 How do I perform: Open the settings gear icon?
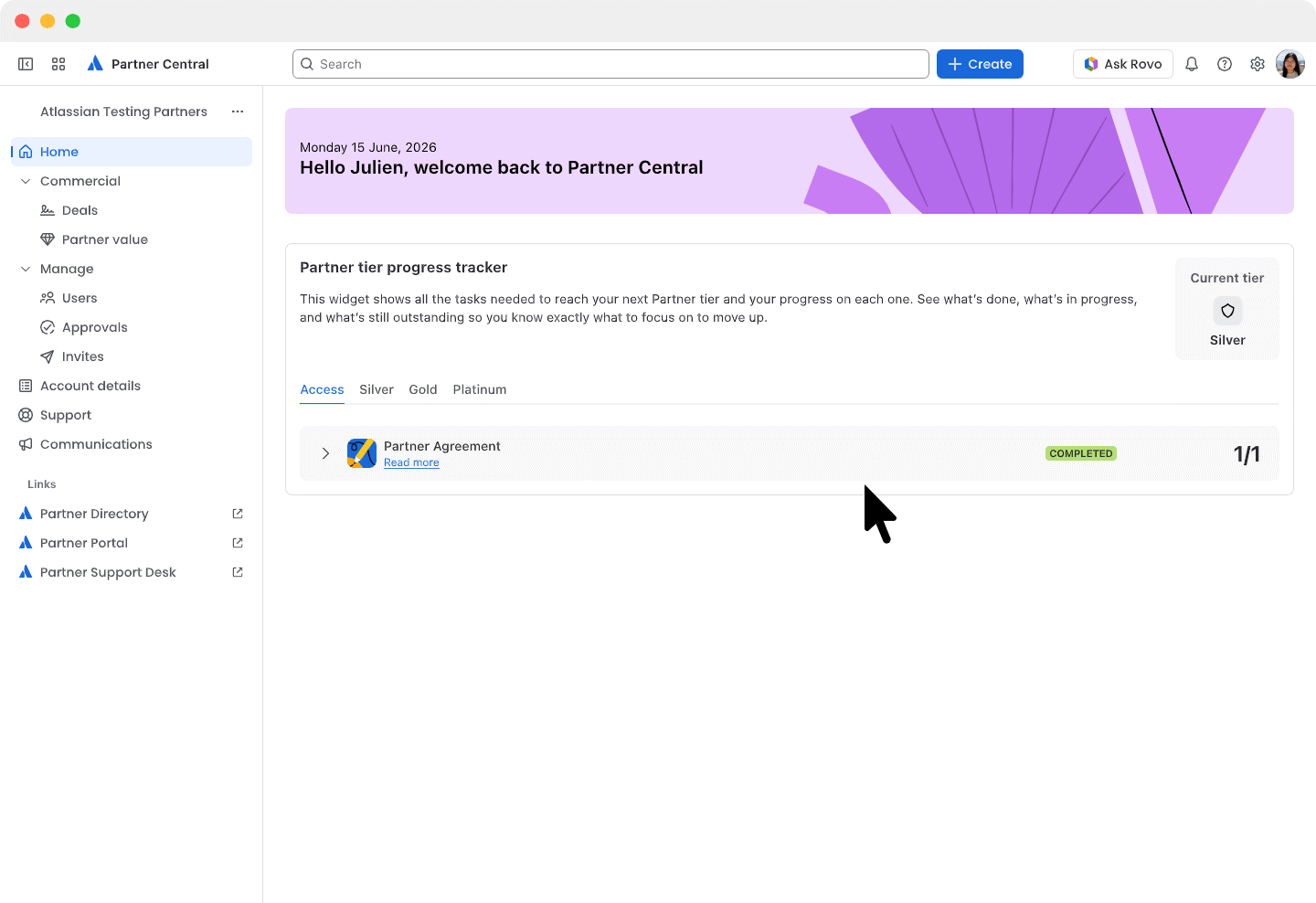[1258, 64]
